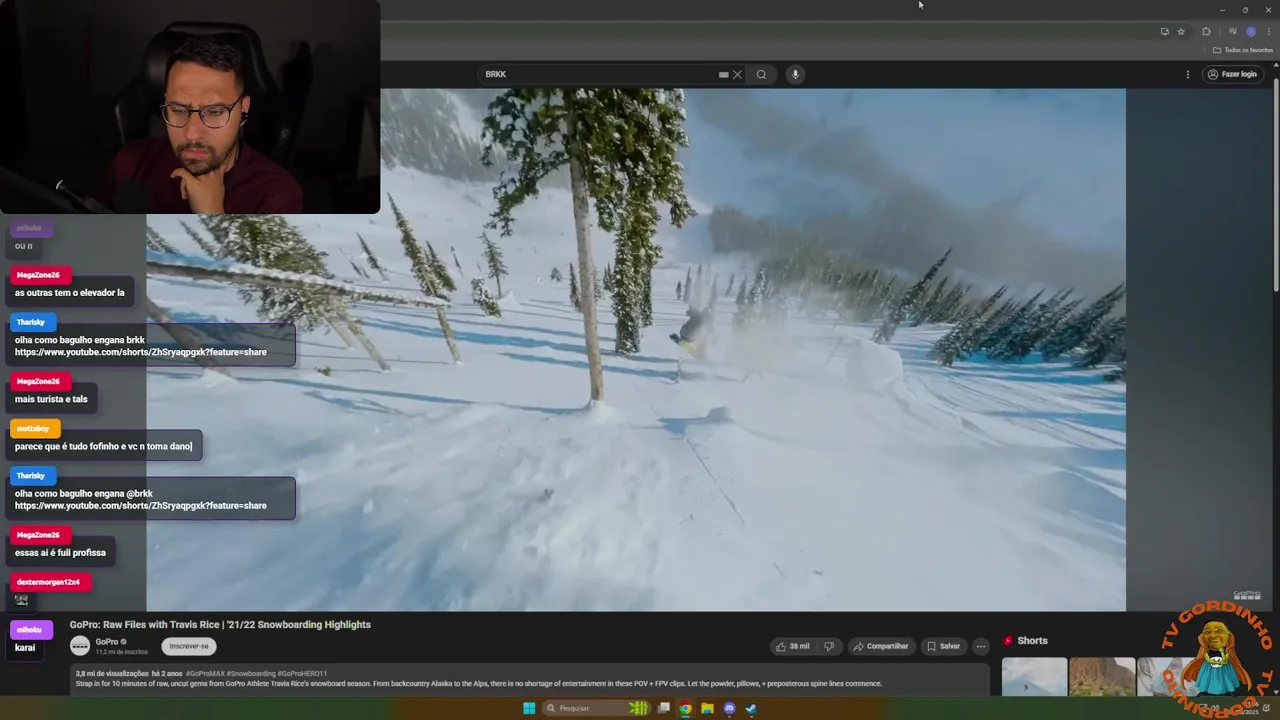The image size is (1280, 720).
Task: Open the Chrome extensions puzzle icon
Action: coord(1206,31)
